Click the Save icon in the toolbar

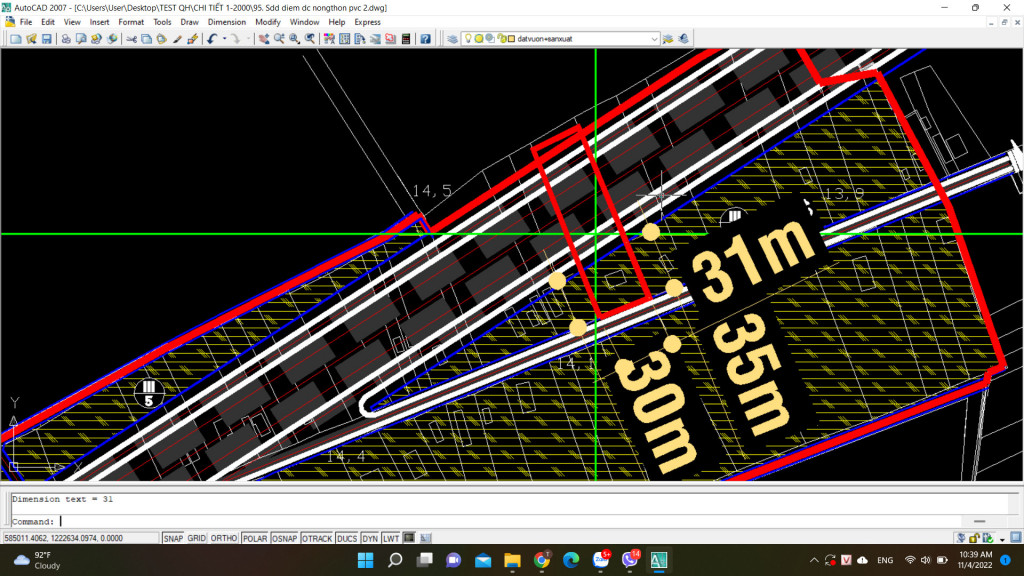tap(46, 39)
